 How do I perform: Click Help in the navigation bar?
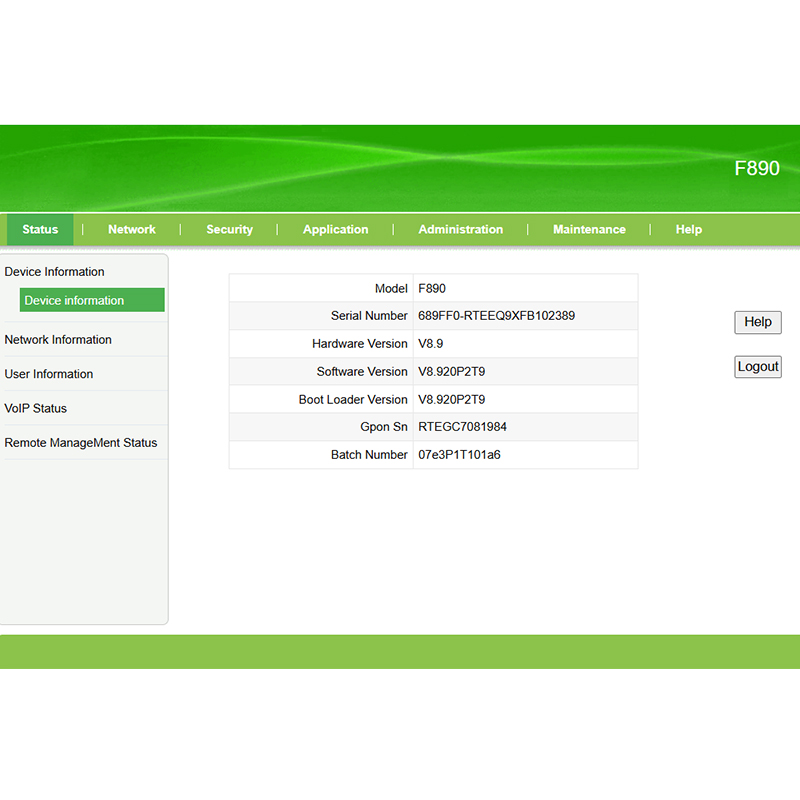tap(688, 229)
